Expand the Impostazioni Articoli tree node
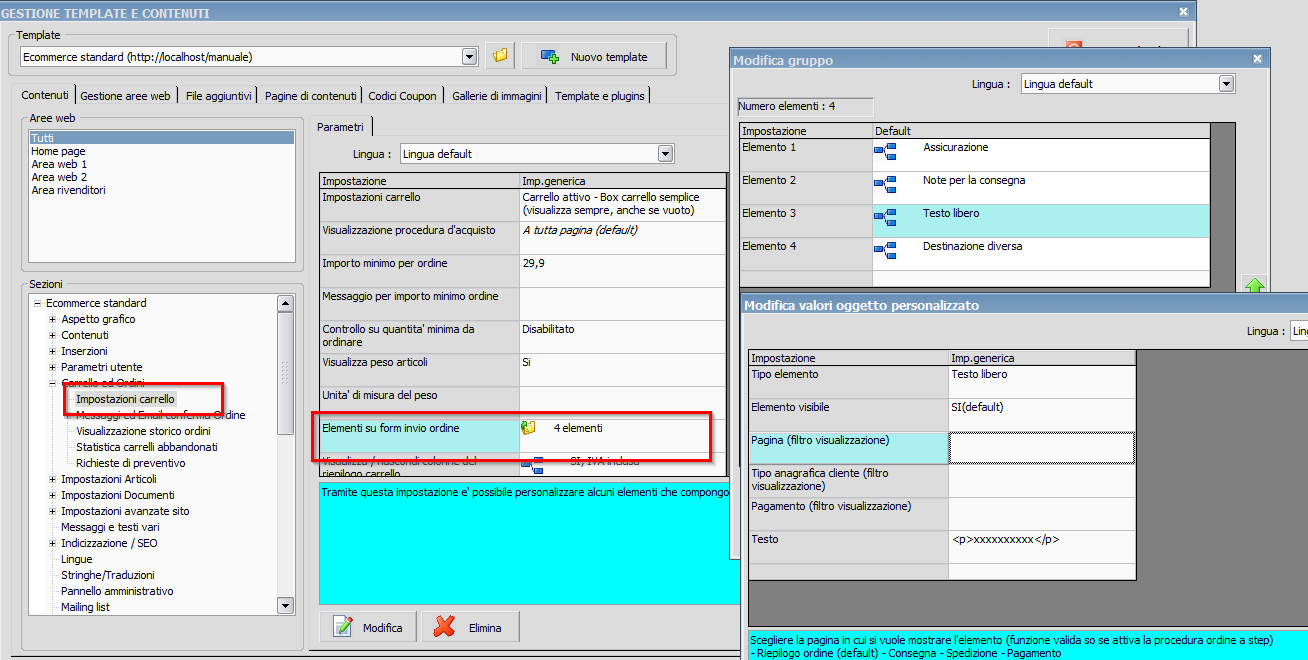This screenshot has height=660, width=1308. pos(53,479)
